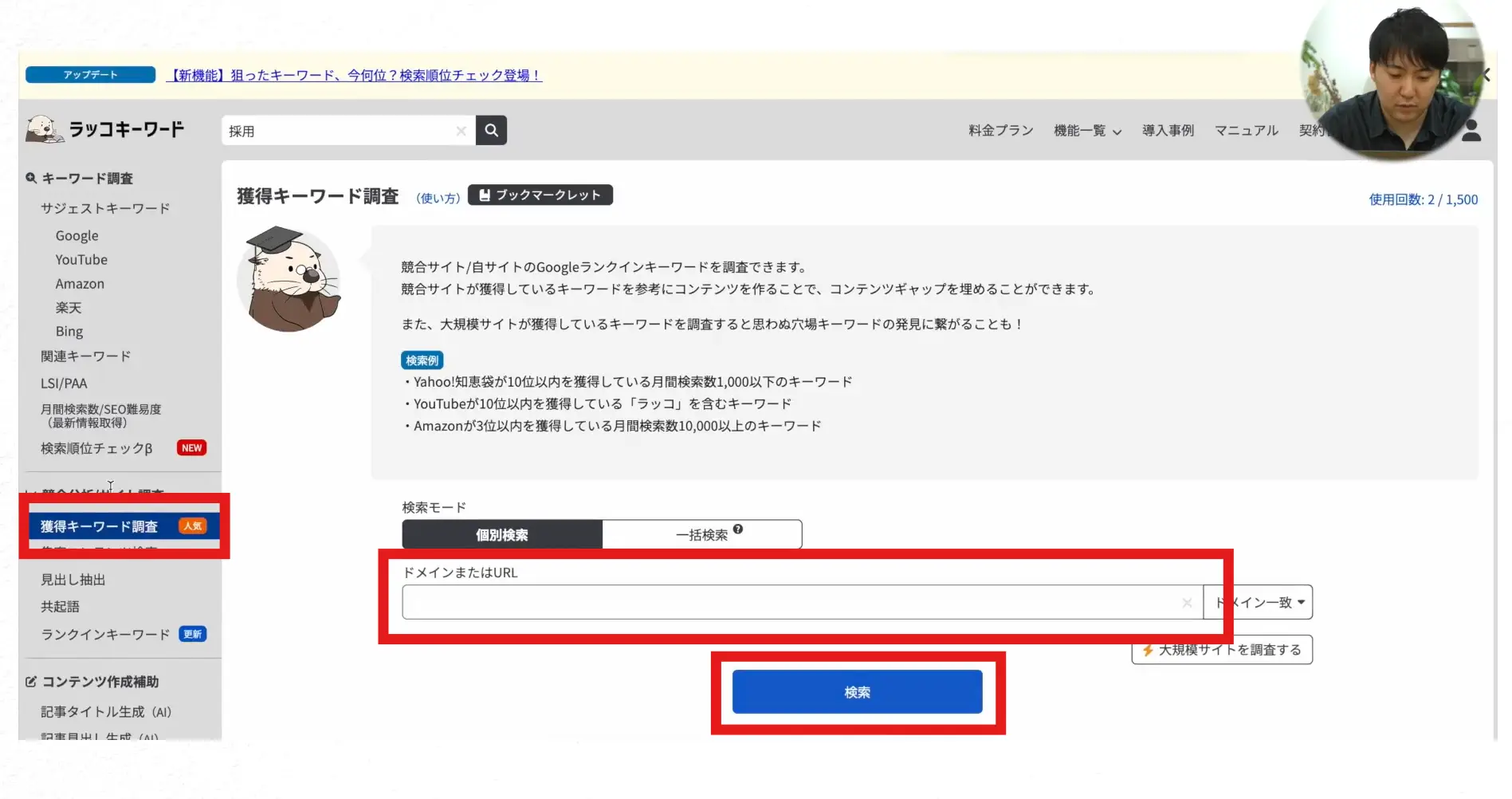
Task: Expand the 機能一覧 menu
Action: [1086, 131]
